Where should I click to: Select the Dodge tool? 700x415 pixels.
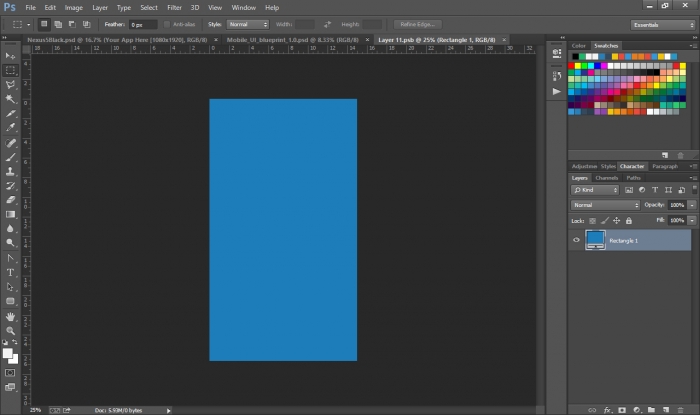click(x=10, y=243)
